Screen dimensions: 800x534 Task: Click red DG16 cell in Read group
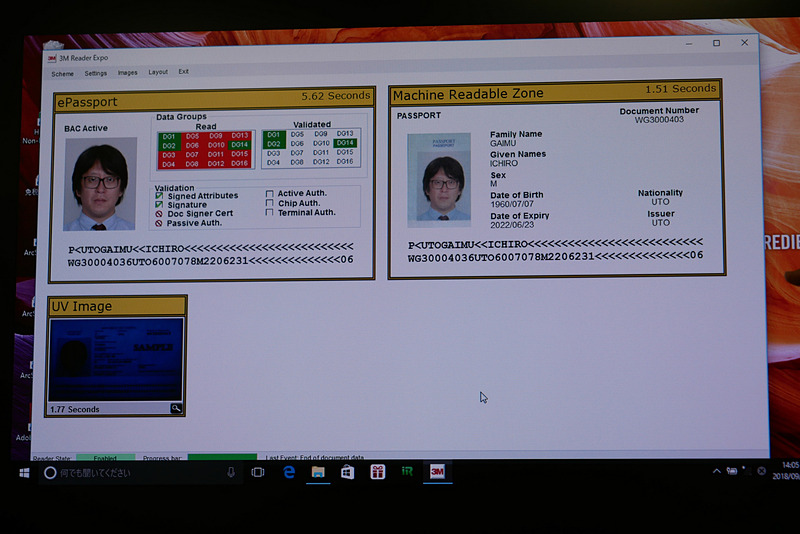click(239, 163)
